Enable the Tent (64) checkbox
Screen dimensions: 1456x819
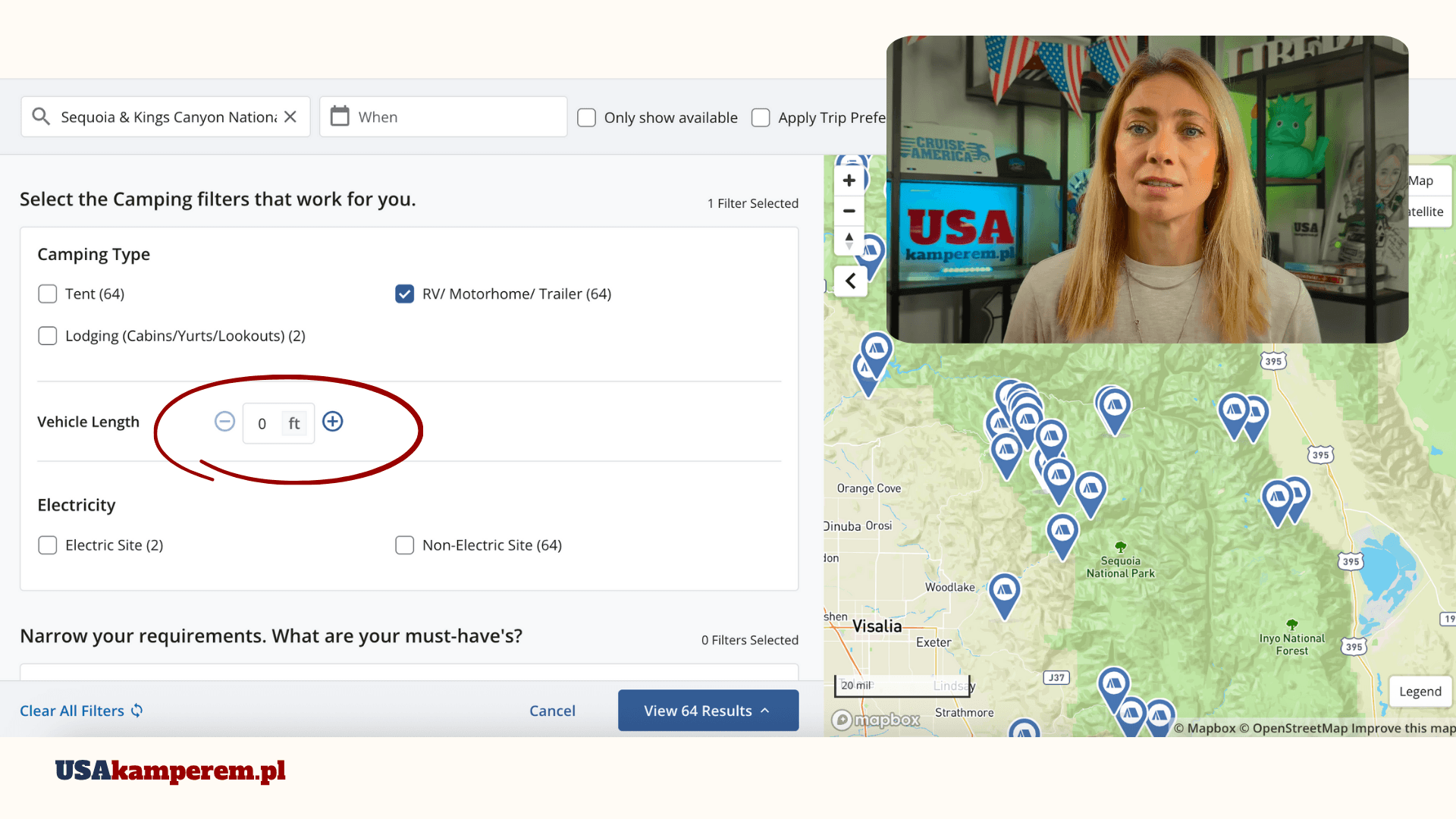coord(48,294)
